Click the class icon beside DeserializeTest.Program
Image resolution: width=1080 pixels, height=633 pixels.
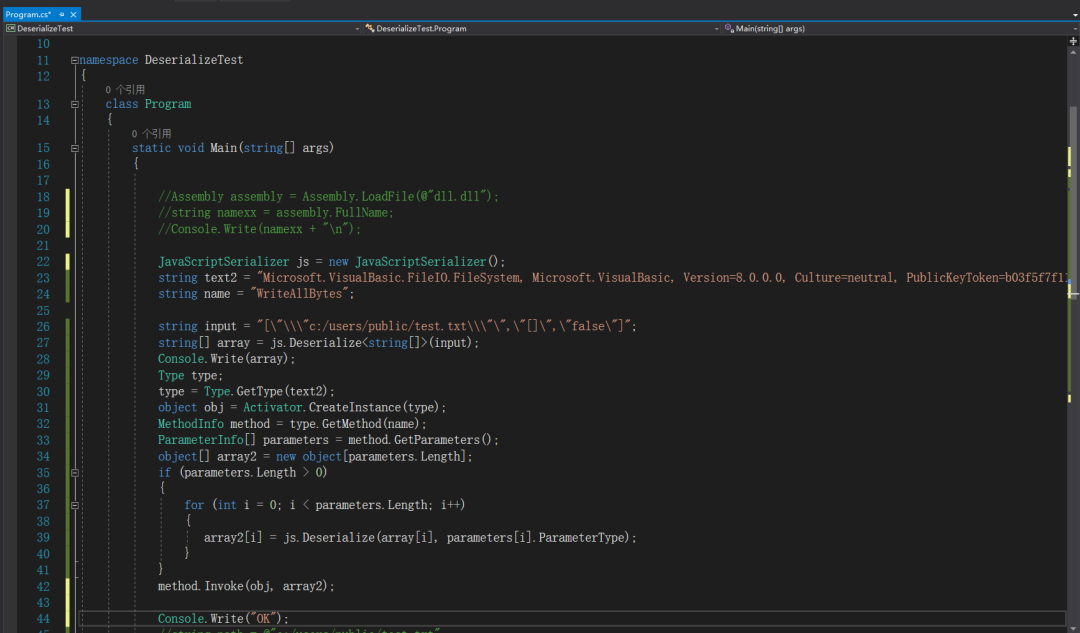(370, 28)
